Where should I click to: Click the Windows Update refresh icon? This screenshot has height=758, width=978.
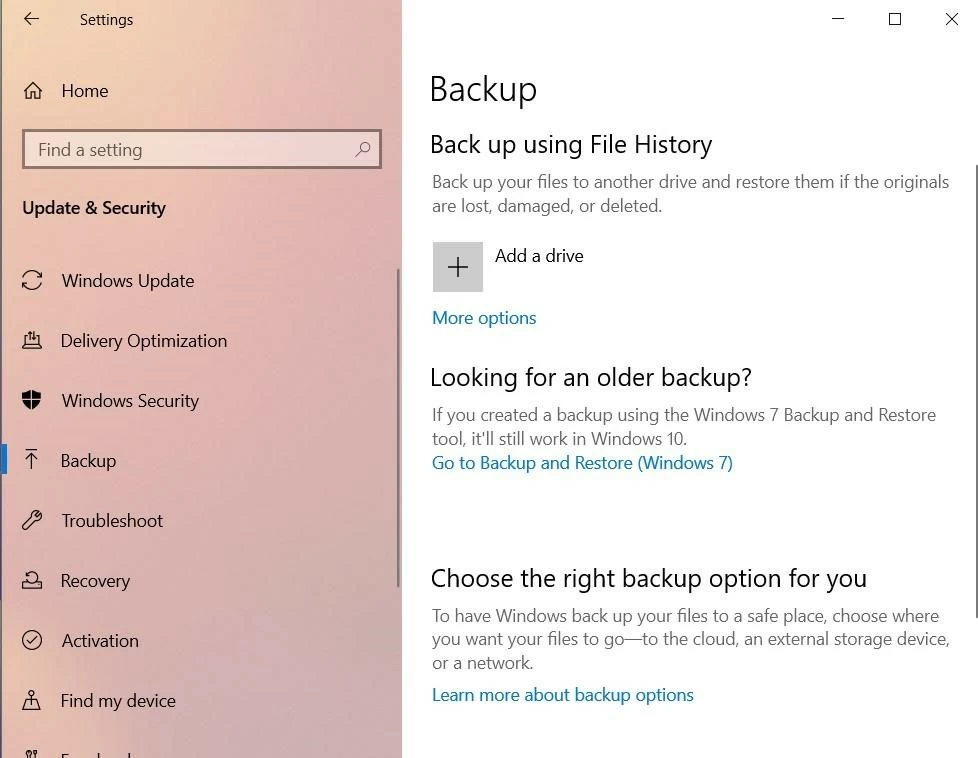coord(32,281)
